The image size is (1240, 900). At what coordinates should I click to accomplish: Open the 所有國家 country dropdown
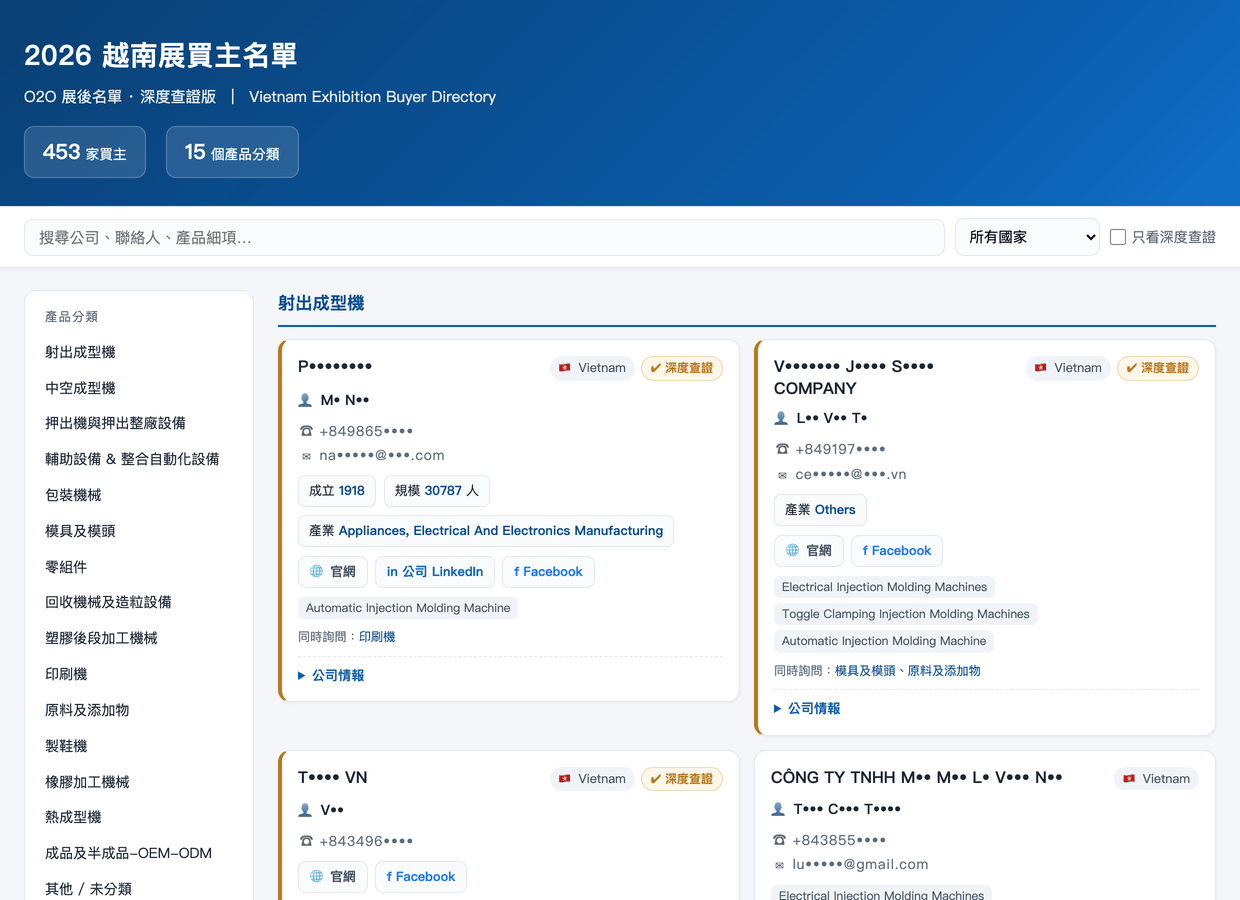[1027, 237]
